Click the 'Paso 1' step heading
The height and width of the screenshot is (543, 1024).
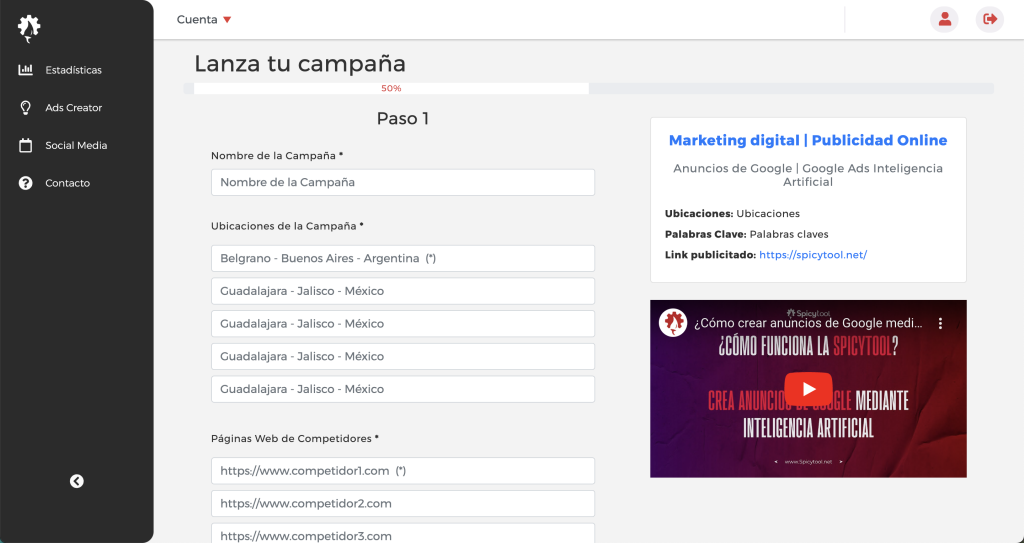pos(403,118)
